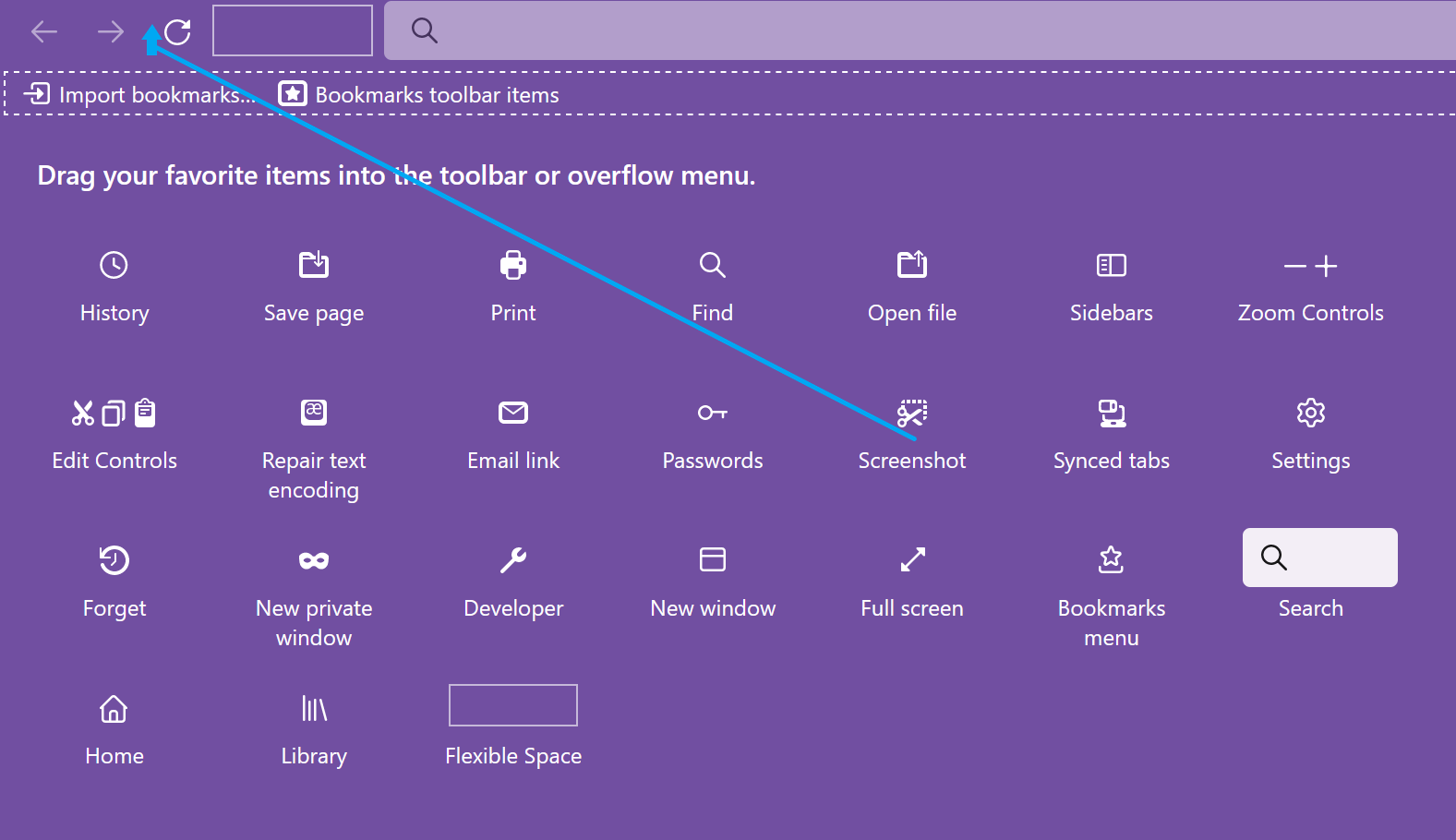1456x840 pixels.
Task: Open the Bookmarks toolbar items entry
Action: point(419,95)
